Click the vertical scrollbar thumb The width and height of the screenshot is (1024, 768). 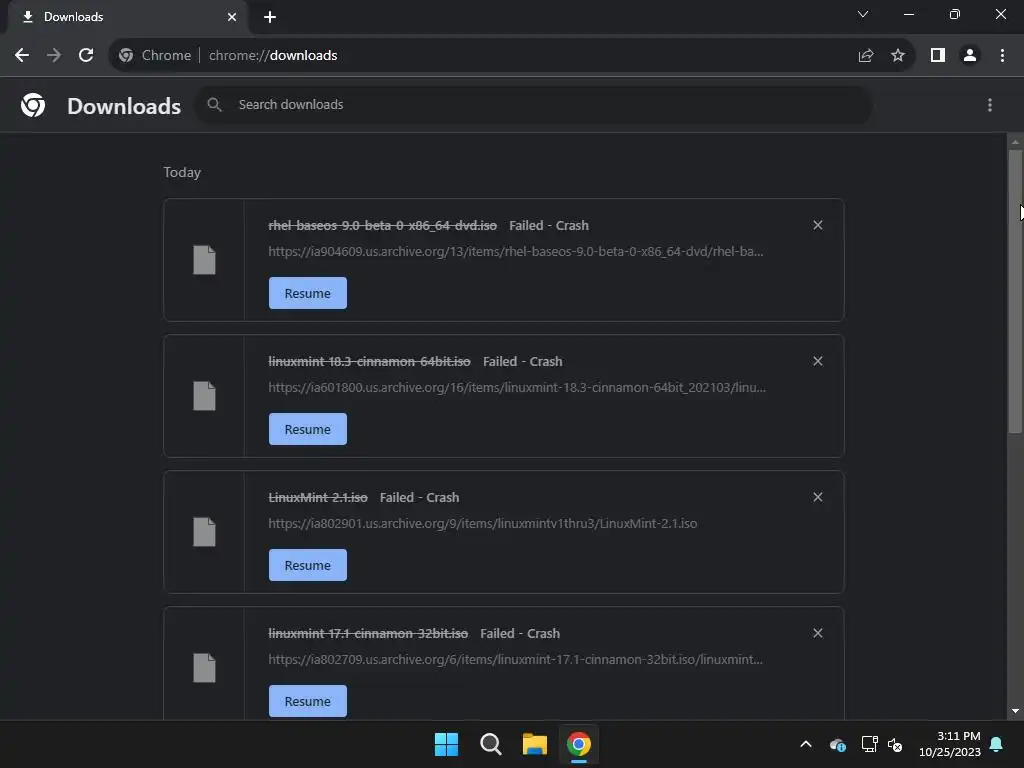pyautogui.click(x=1015, y=291)
